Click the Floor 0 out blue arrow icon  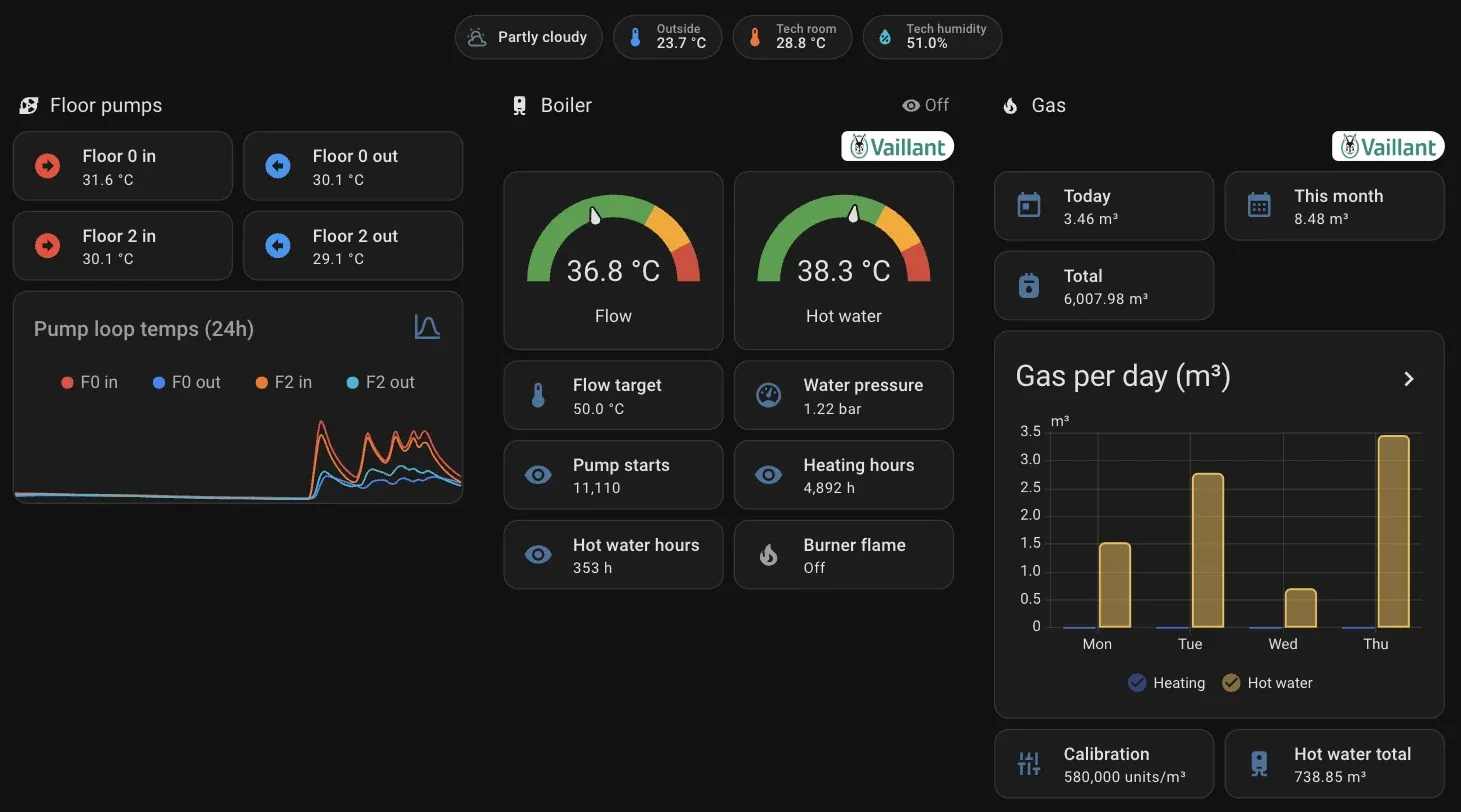pos(278,166)
